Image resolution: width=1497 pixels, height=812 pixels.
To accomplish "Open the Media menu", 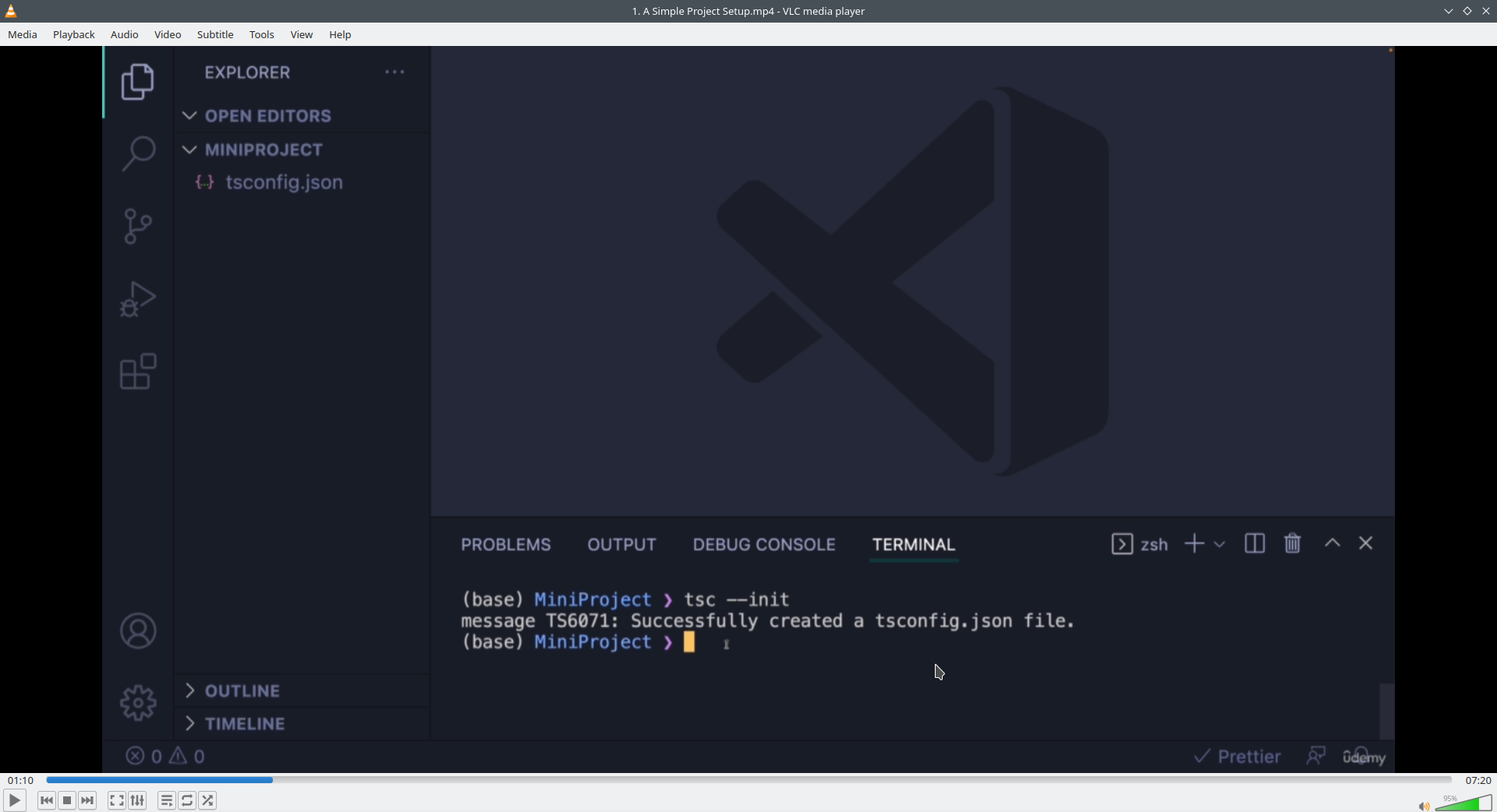I will pos(23,34).
